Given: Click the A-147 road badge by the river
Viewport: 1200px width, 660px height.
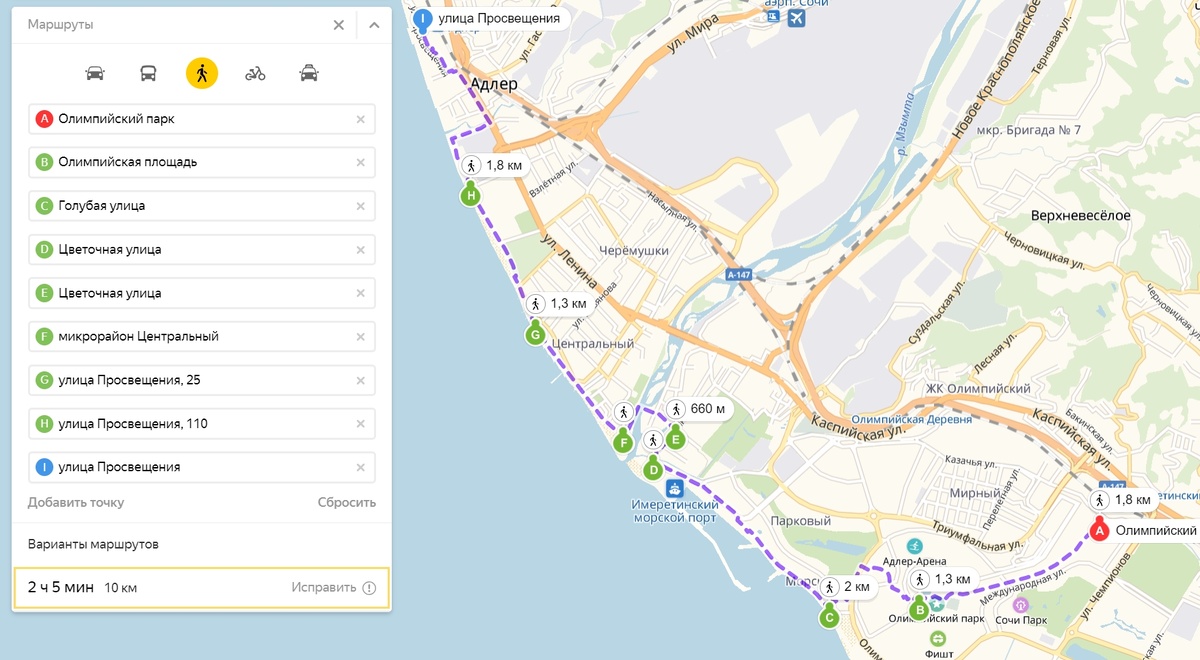Looking at the screenshot, I should pyautogui.click(x=738, y=274).
